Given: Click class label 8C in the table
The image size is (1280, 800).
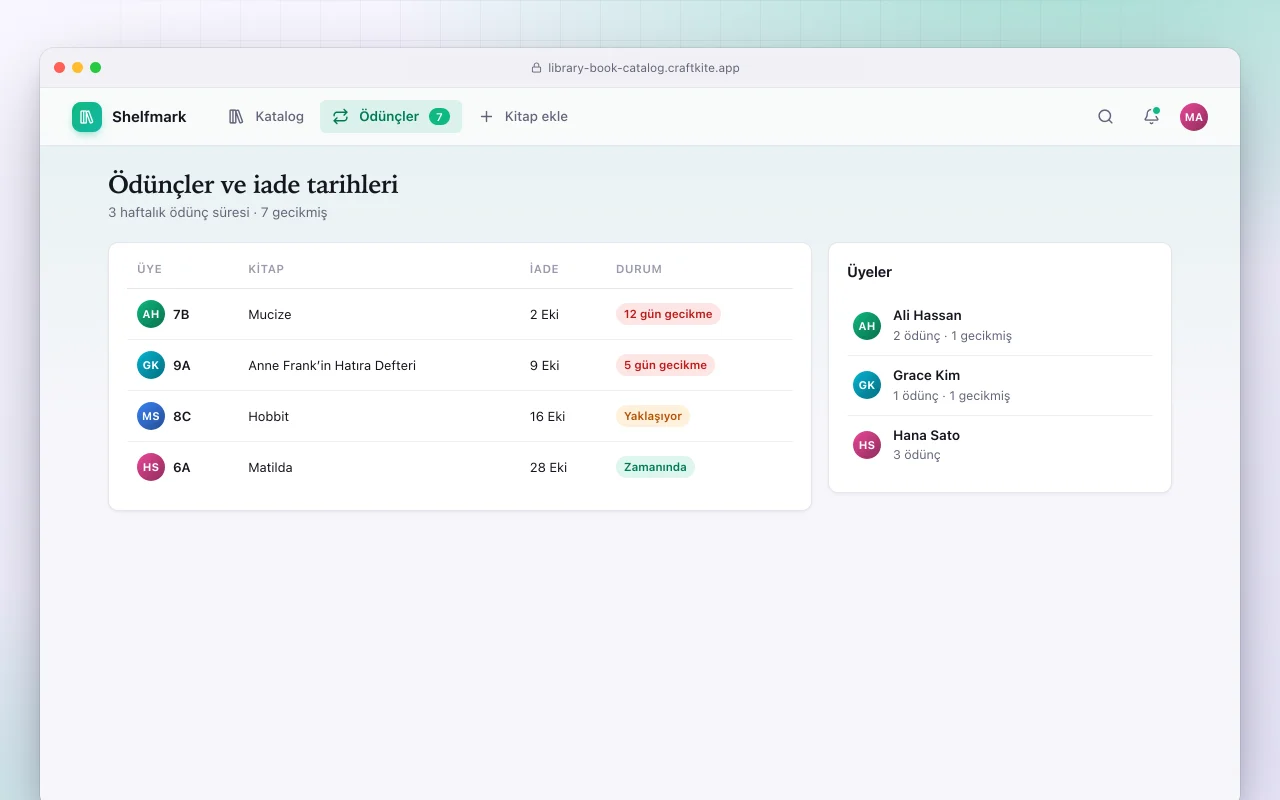Looking at the screenshot, I should coord(182,416).
